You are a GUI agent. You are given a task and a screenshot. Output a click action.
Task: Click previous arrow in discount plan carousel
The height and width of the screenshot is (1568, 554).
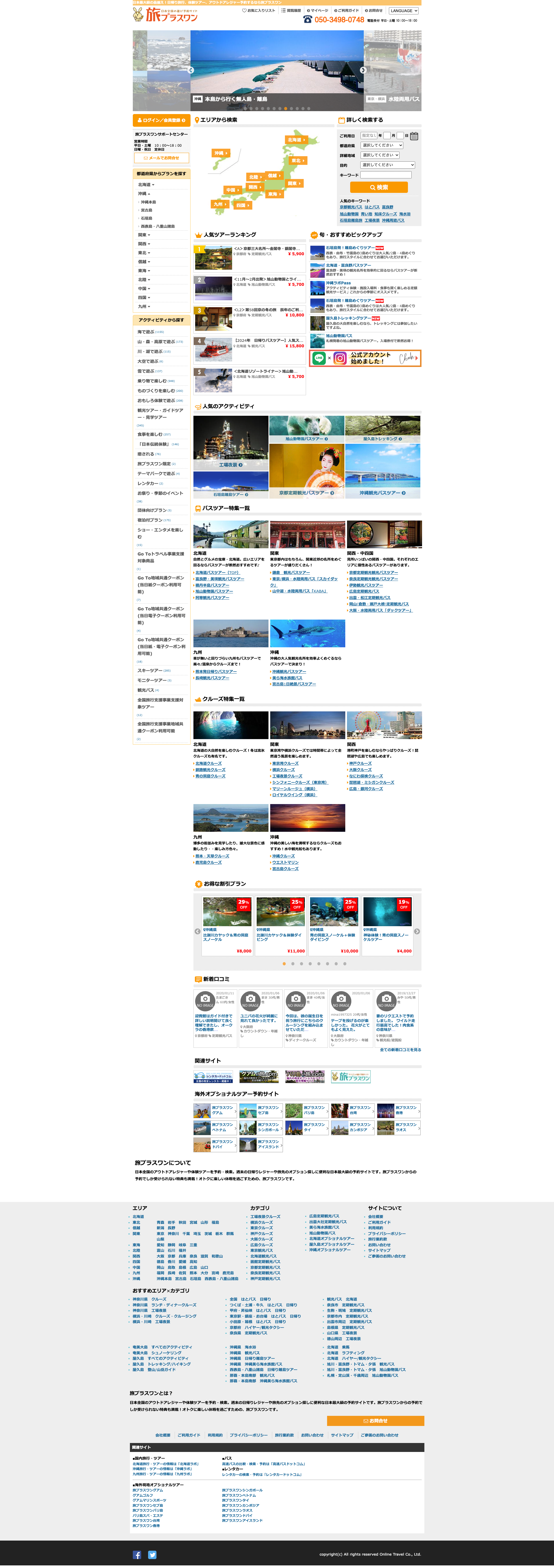coord(197,931)
